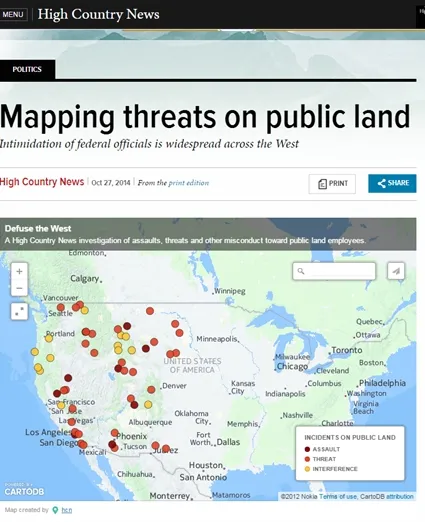This screenshot has width=425, height=522.
Task: Open the High Country News site title
Action: (98, 14)
